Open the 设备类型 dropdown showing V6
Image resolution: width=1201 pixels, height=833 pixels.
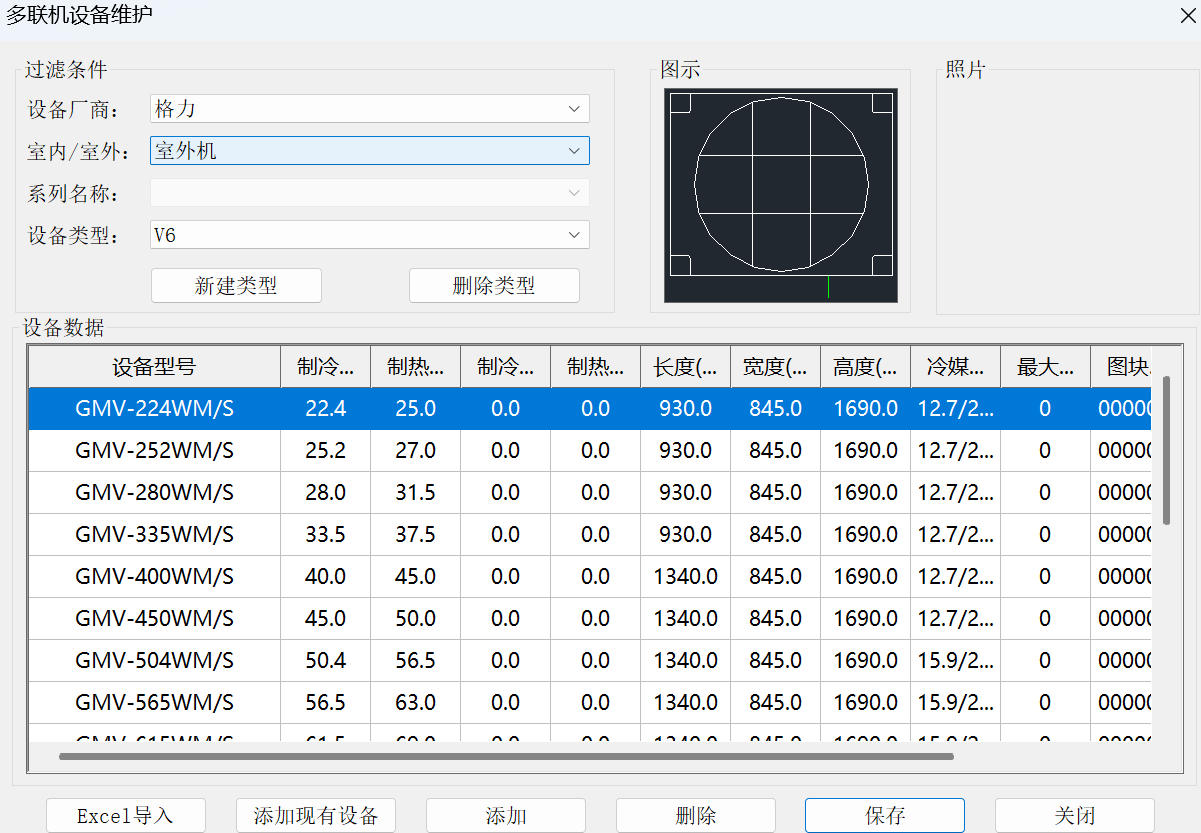[x=370, y=235]
